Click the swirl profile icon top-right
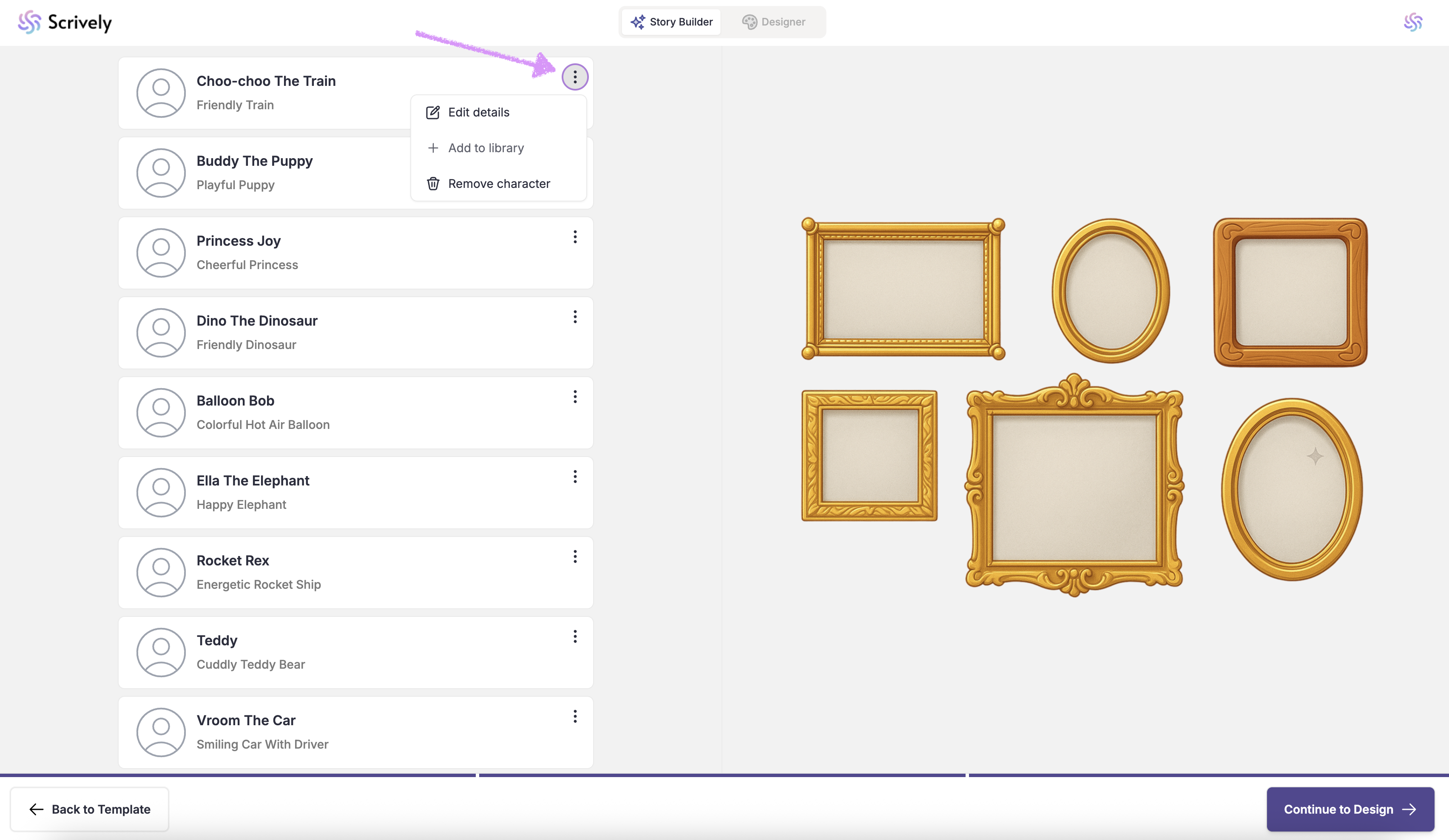This screenshot has width=1449, height=840. (x=1413, y=23)
